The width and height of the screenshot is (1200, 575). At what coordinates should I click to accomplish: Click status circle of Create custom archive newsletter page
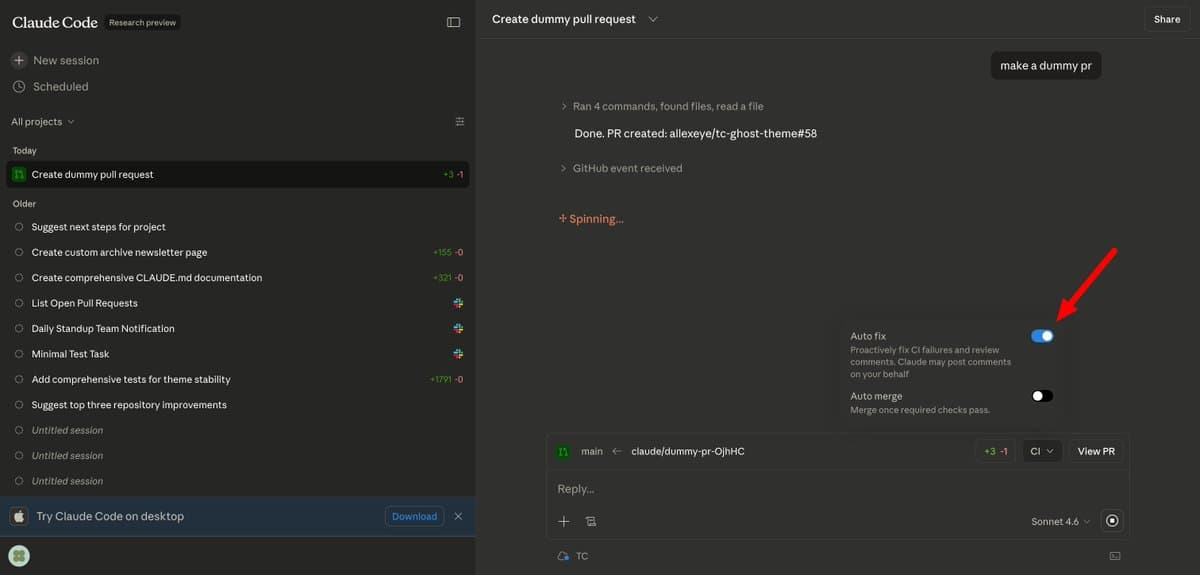pos(19,252)
